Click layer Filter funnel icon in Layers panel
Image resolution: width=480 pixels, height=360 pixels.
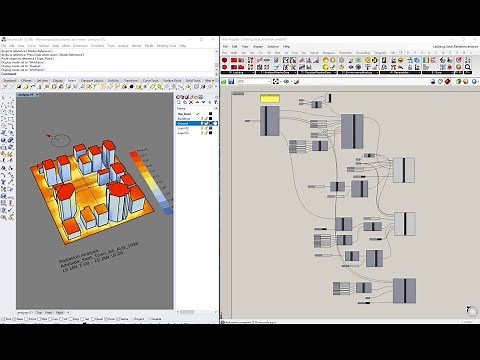[x=216, y=102]
